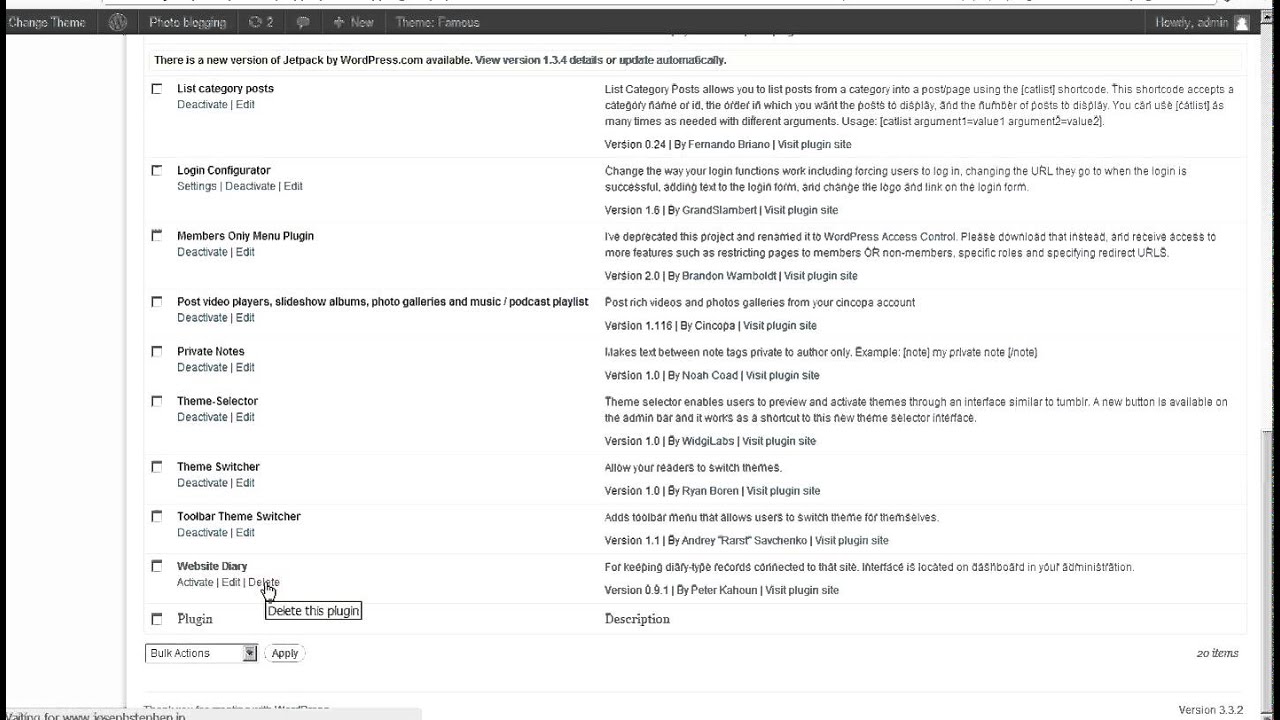Image resolution: width=1280 pixels, height=720 pixels.
Task: Open the updates icon showing 2
Action: pyautogui.click(x=261, y=22)
